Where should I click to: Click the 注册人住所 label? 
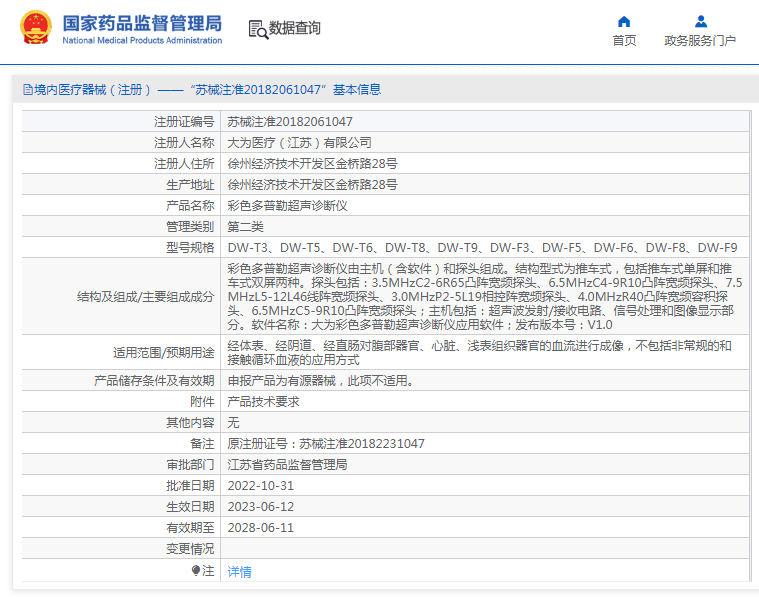[x=184, y=164]
